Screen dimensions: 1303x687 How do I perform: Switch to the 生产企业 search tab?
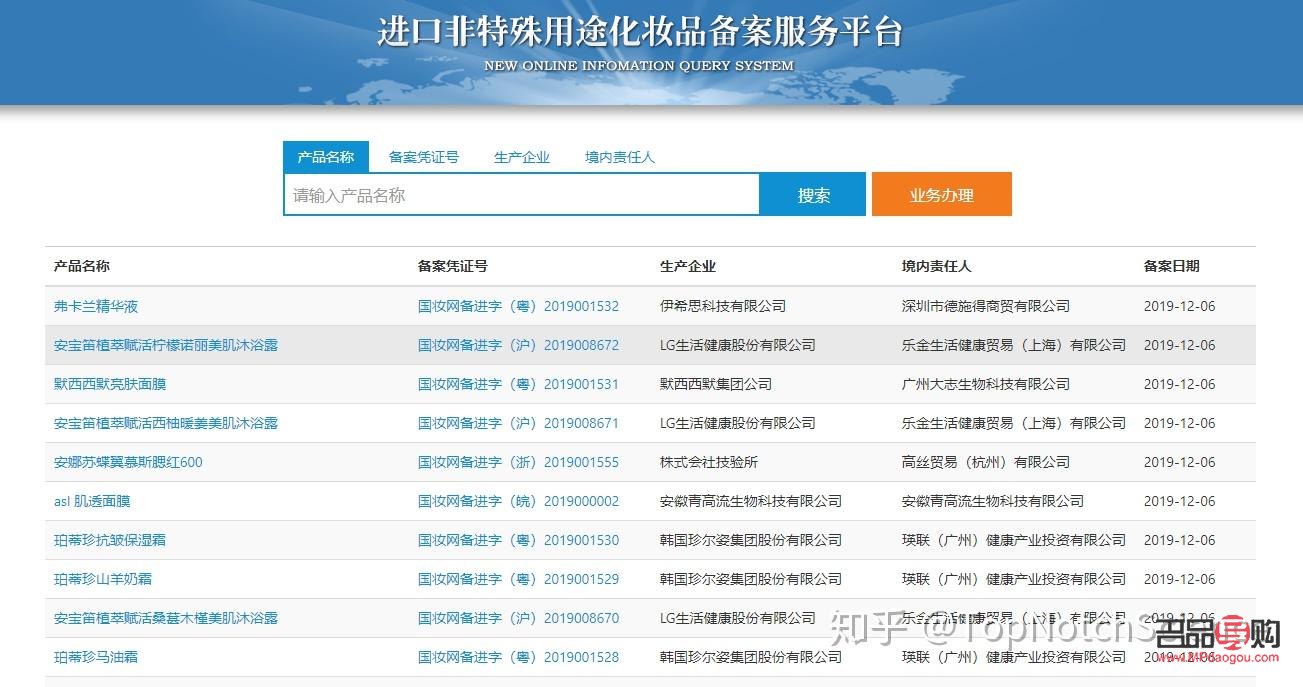521,156
